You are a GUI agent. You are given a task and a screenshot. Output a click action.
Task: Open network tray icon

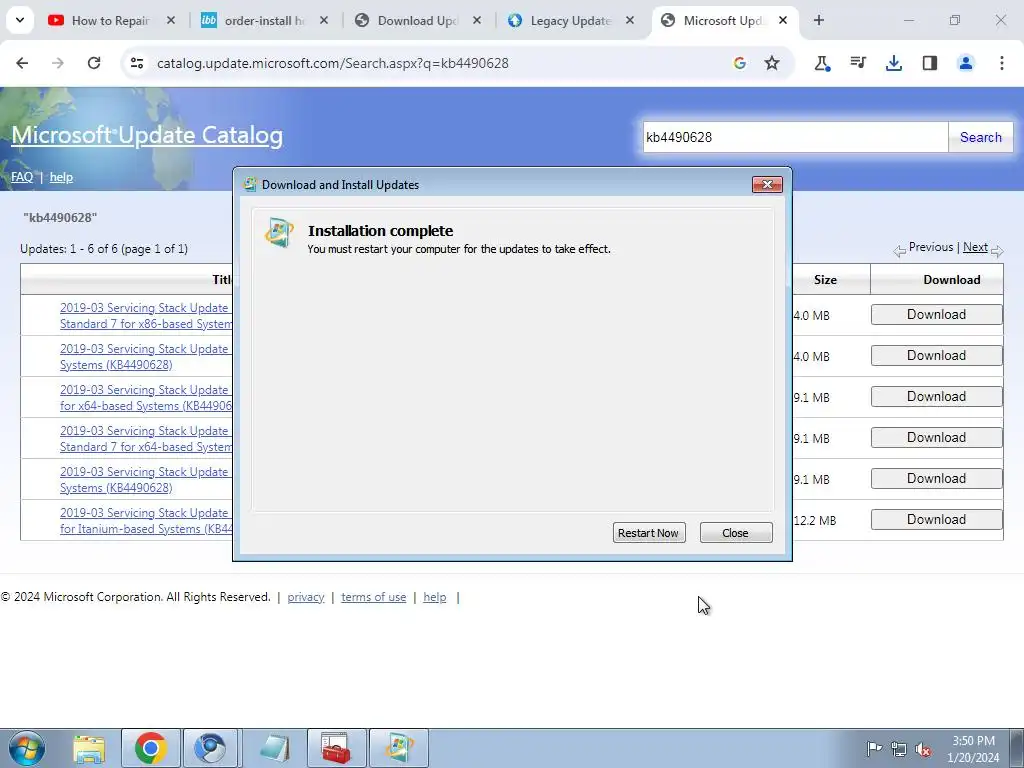coord(899,748)
